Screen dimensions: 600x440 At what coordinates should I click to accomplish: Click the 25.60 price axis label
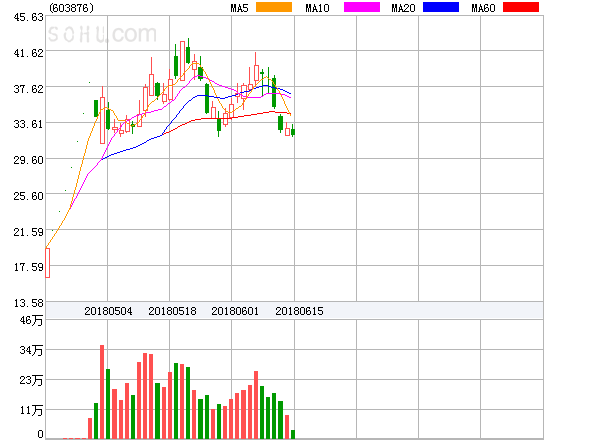[x=28, y=196]
